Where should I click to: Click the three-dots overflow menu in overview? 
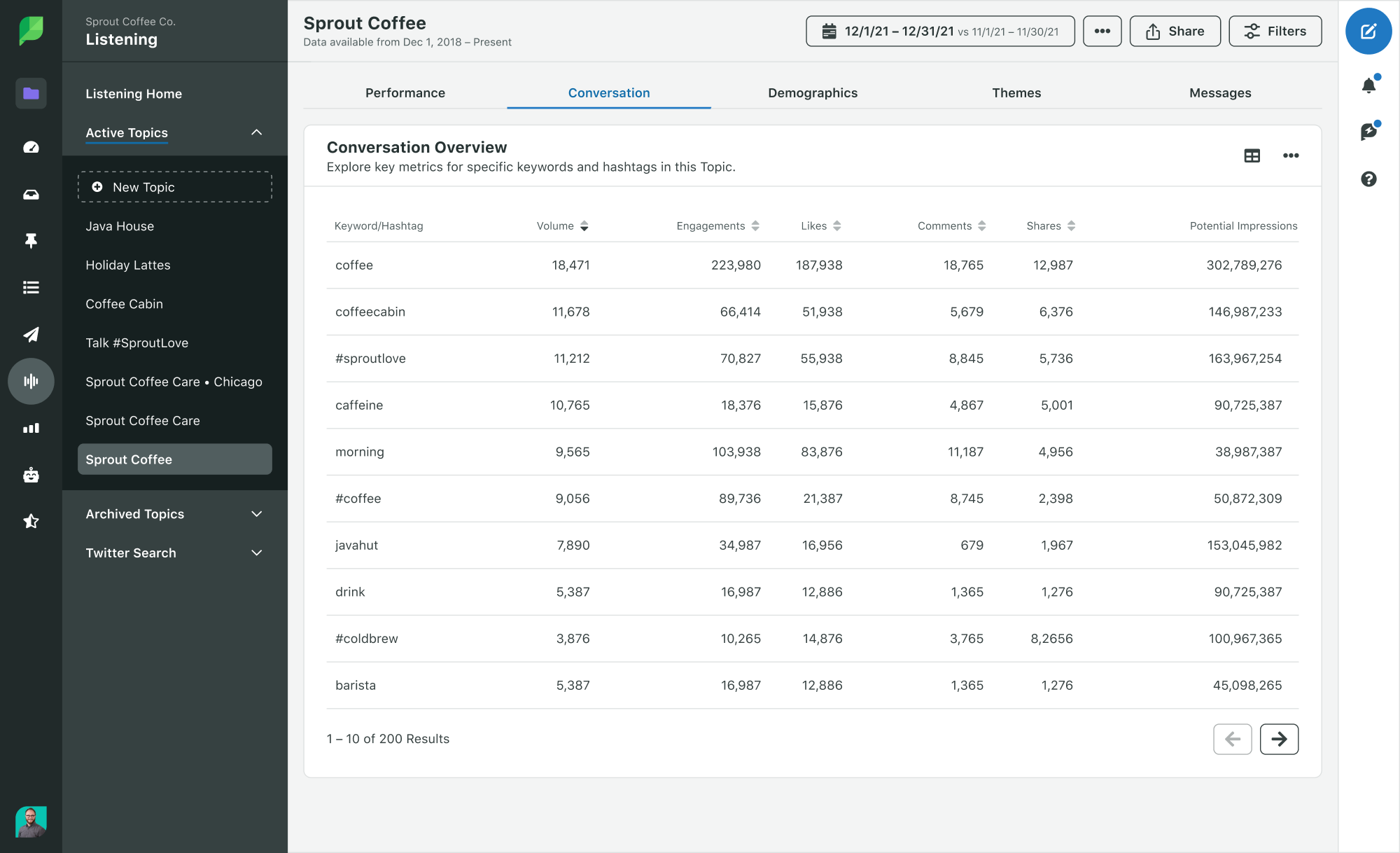(x=1290, y=155)
